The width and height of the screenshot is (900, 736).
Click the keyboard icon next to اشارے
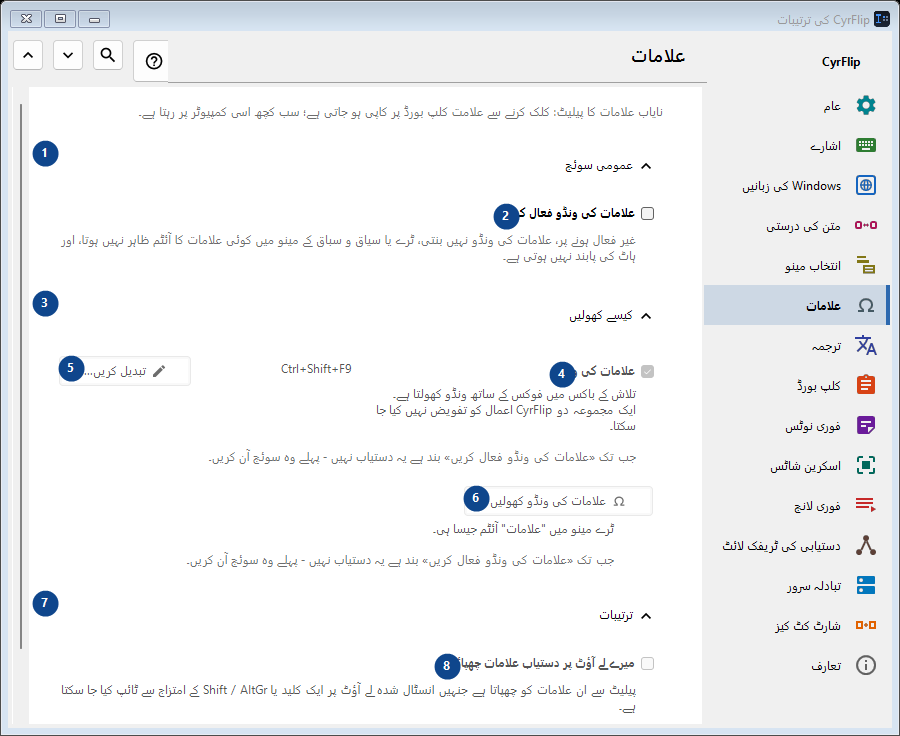point(866,145)
